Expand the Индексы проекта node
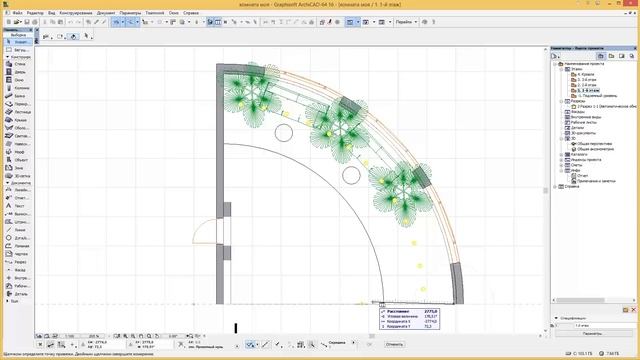 coord(561,160)
